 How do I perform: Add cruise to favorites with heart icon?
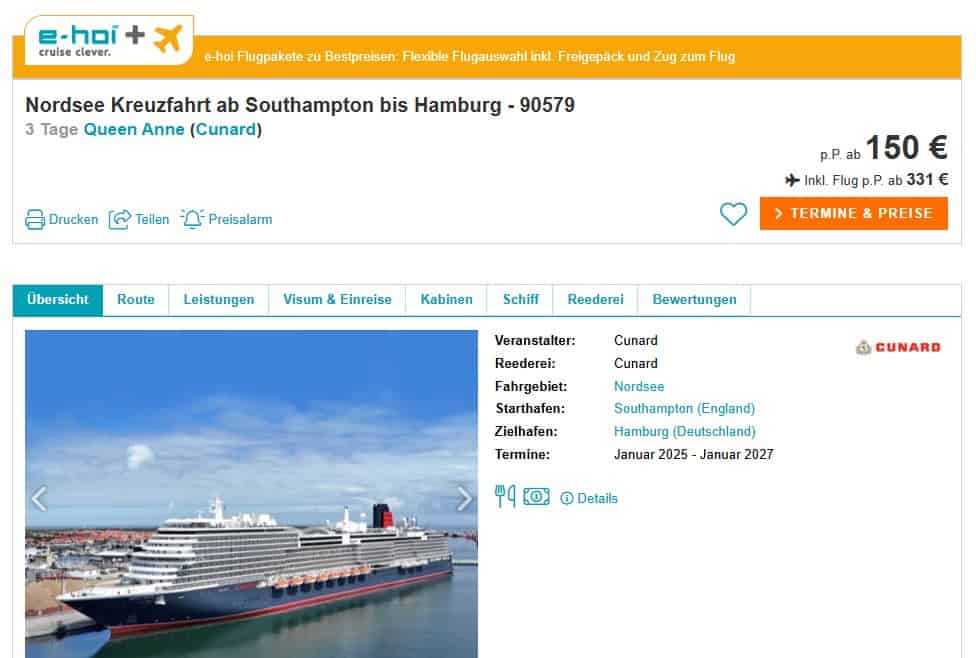tap(733, 214)
